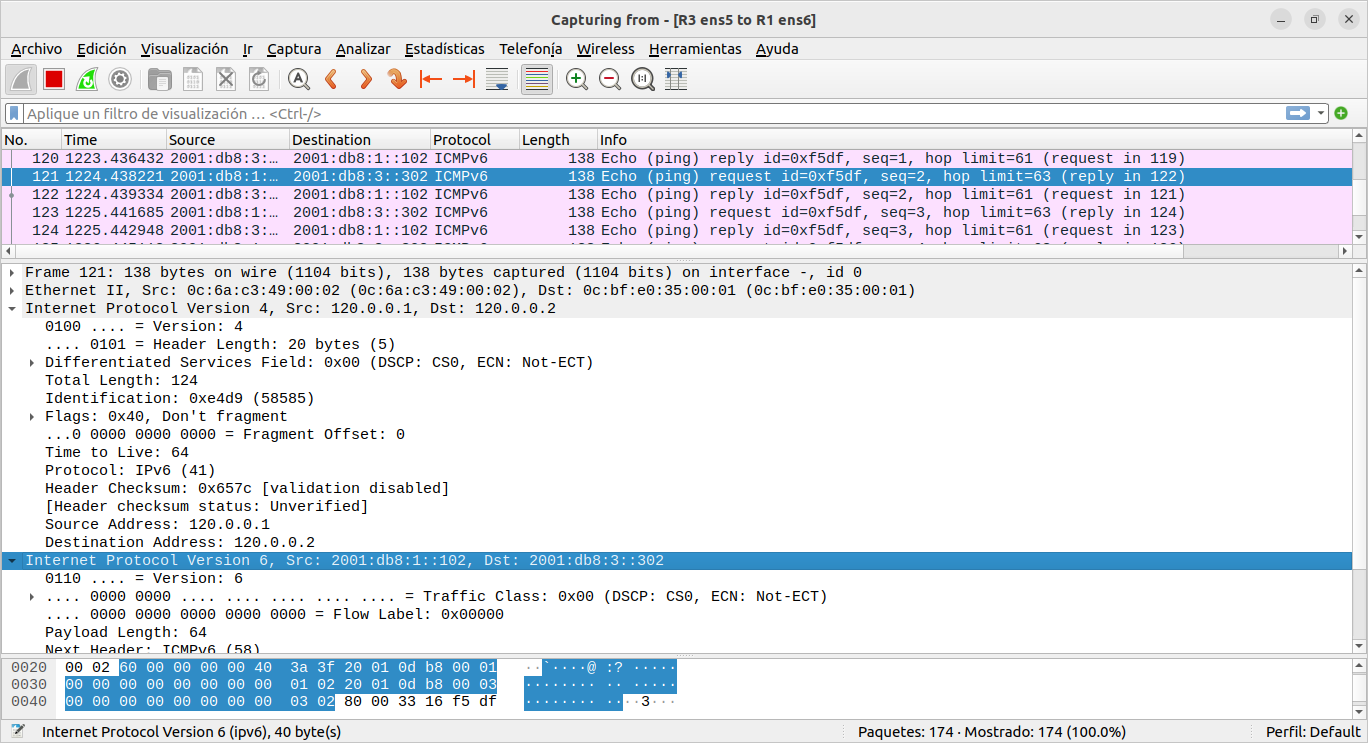Screen dimensions: 1368x743
Task: Open the Visualización menu
Action: tap(184, 49)
